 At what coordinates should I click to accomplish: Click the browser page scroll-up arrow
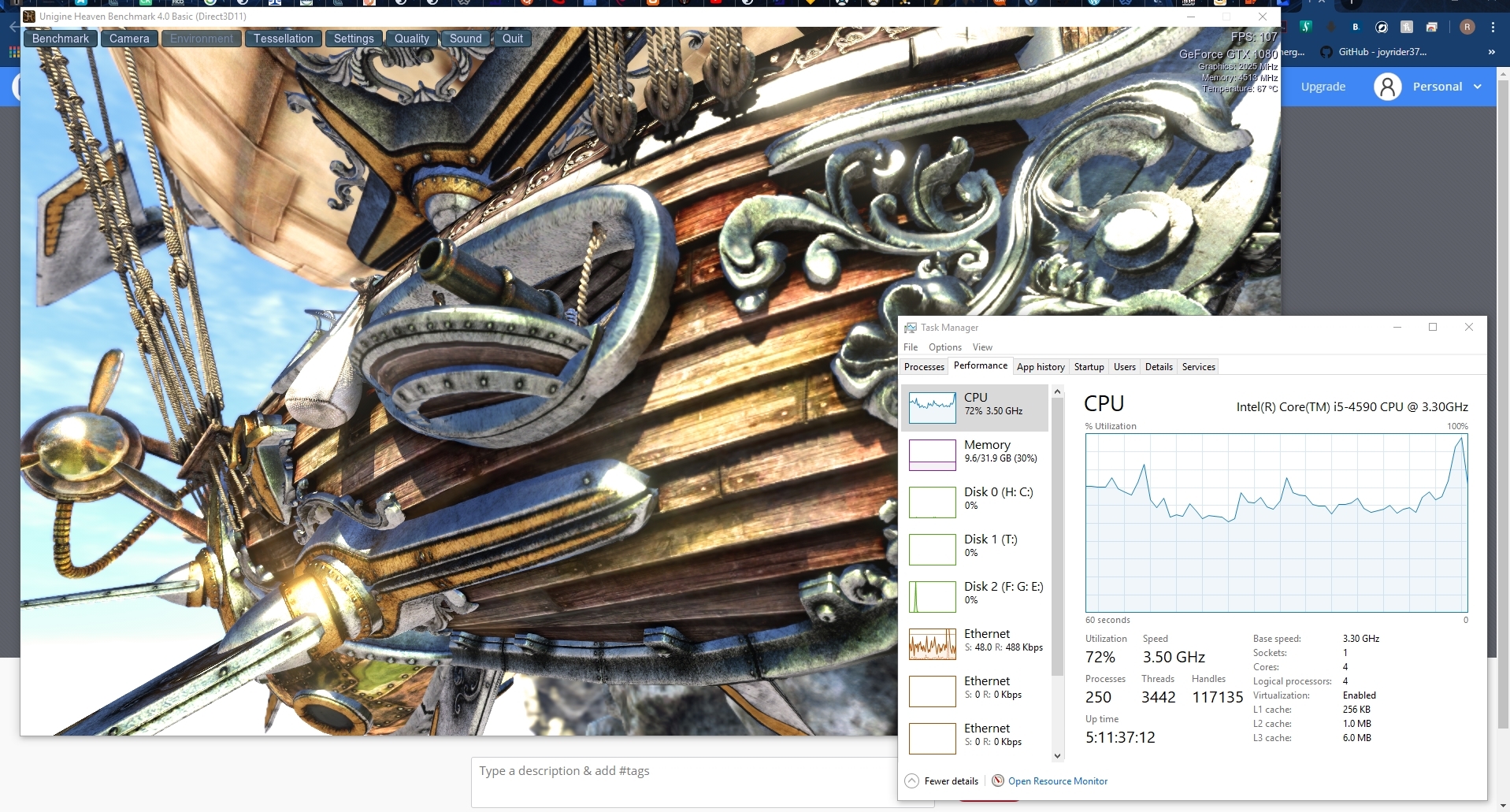click(x=1503, y=73)
